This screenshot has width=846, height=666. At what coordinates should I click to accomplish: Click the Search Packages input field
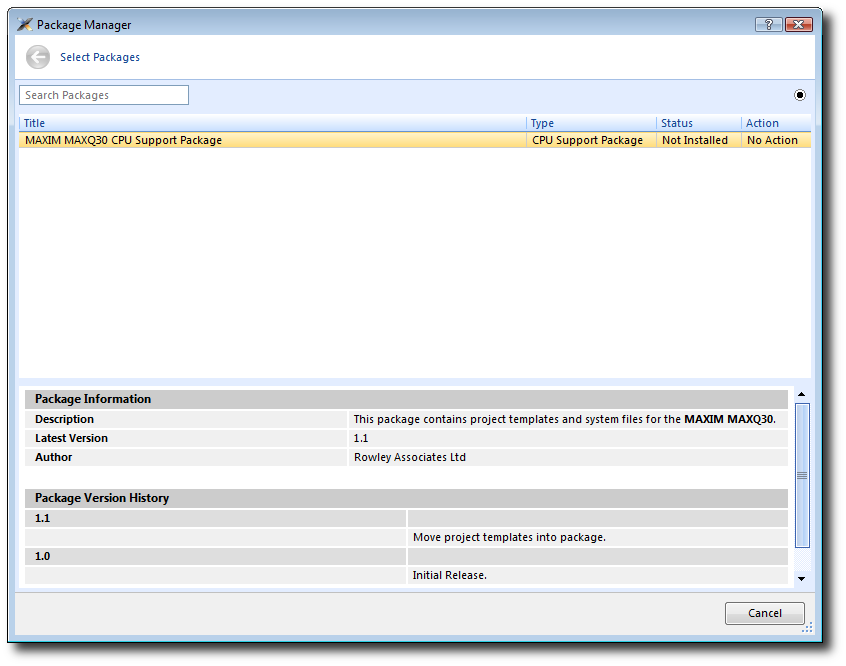(x=104, y=95)
